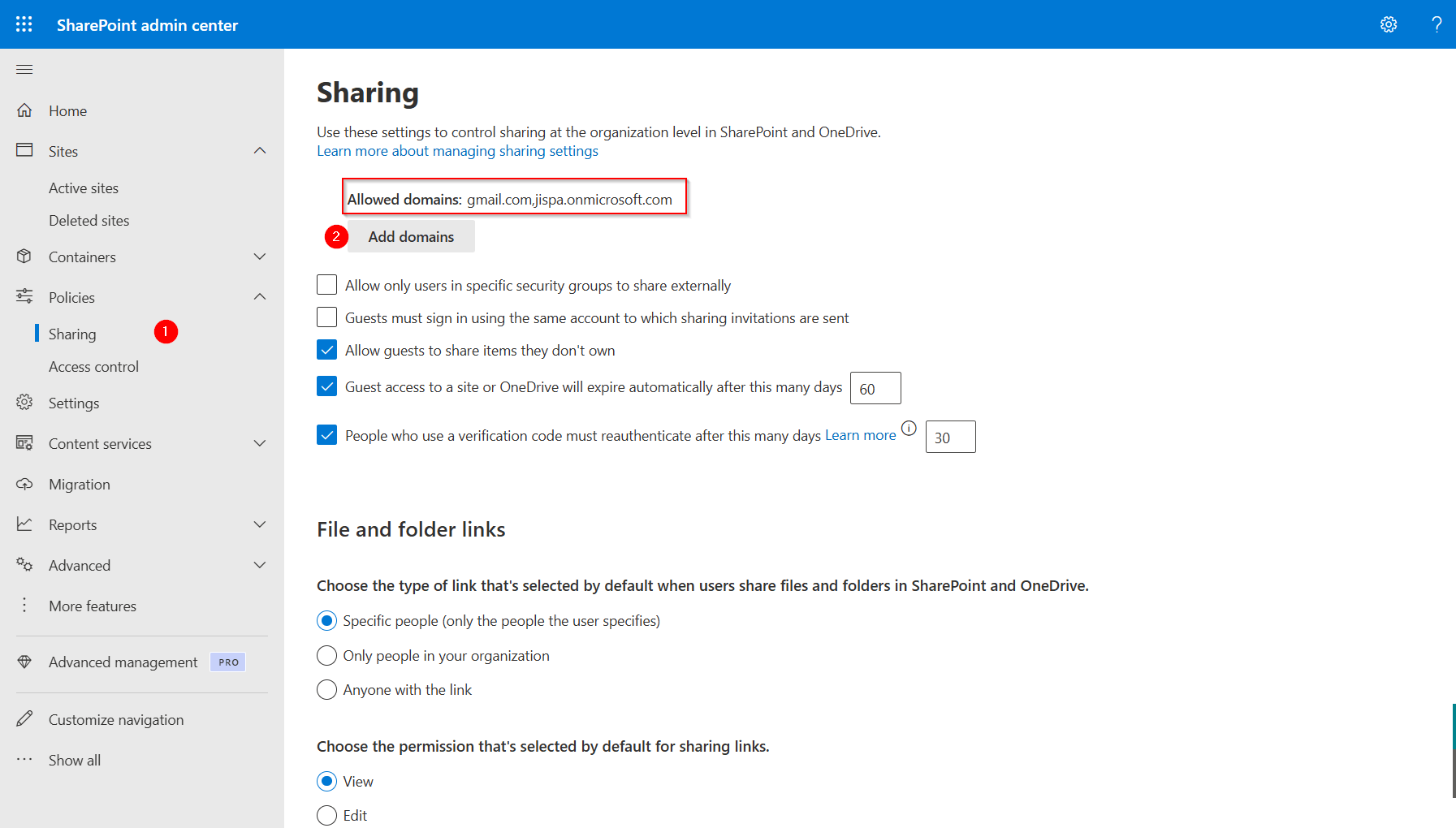Viewport: 1456px width, 828px height.
Task: Uncheck 'Allow guests to share items they don't own'
Action: [x=326, y=349]
